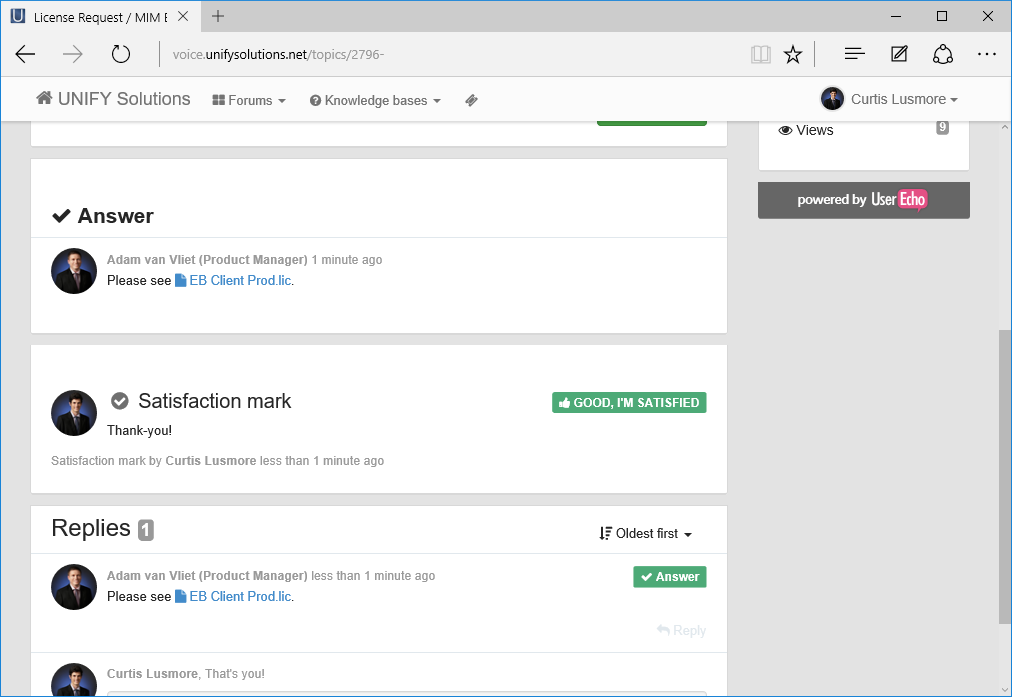Download EB Client Prod.lic in Replies
This screenshot has width=1012, height=697.
coord(234,597)
